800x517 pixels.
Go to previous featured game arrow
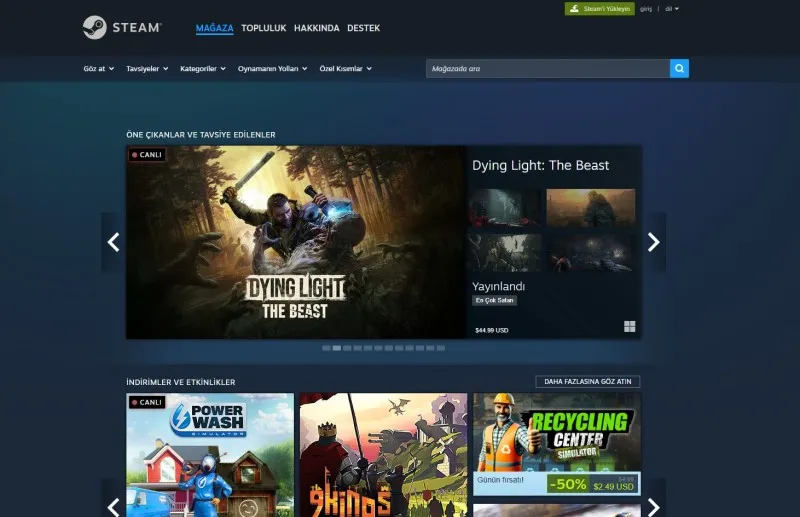tap(113, 242)
